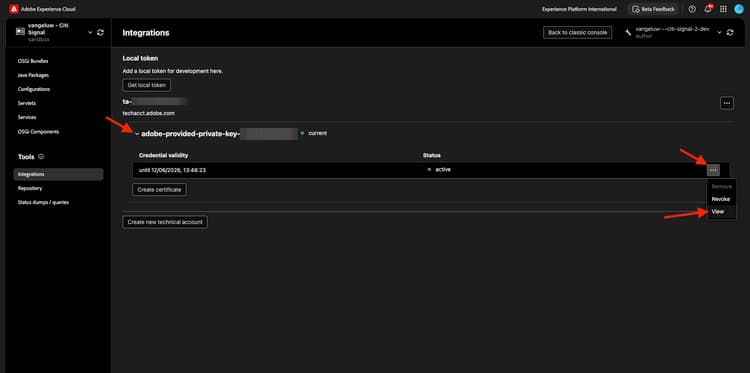
Task: Open the app switcher grid icon
Action: pos(723,9)
